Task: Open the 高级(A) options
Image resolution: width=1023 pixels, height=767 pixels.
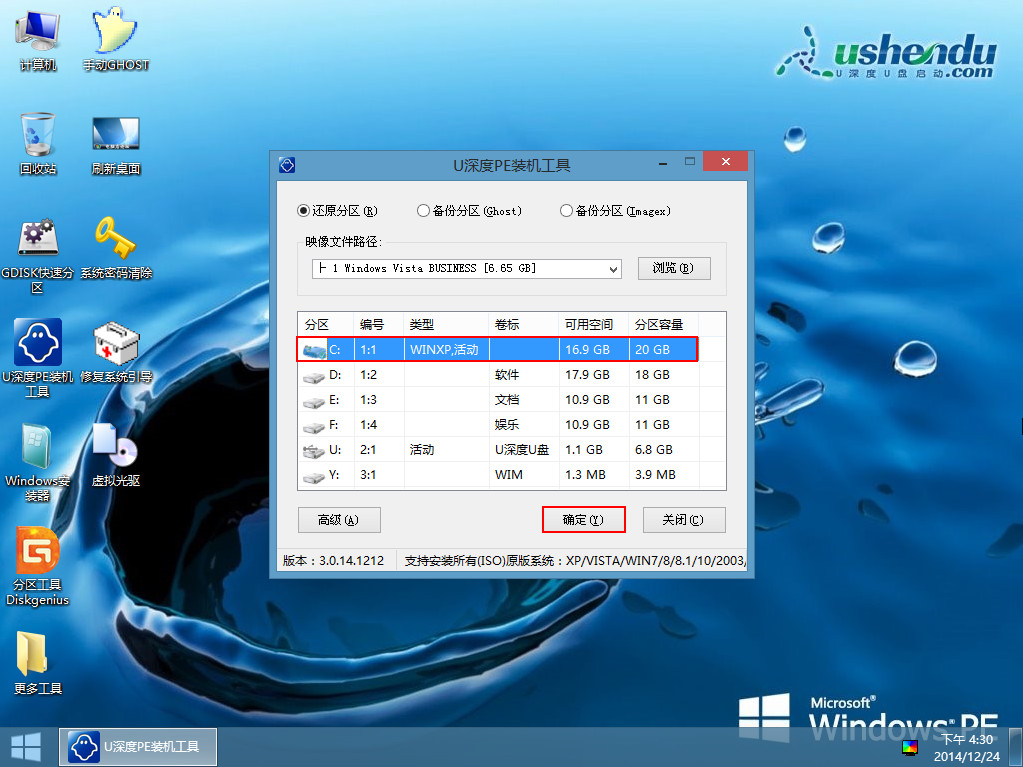Action: 339,519
